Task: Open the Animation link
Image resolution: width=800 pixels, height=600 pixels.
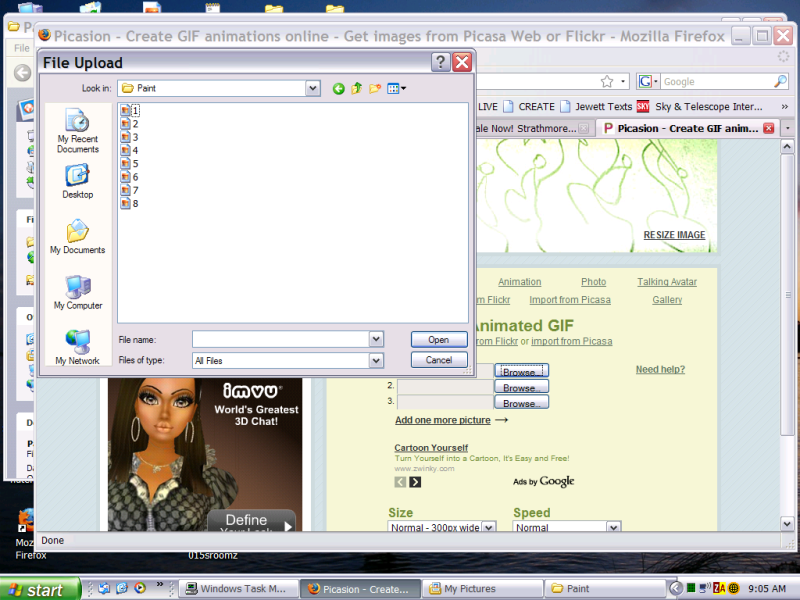Action: [x=519, y=282]
